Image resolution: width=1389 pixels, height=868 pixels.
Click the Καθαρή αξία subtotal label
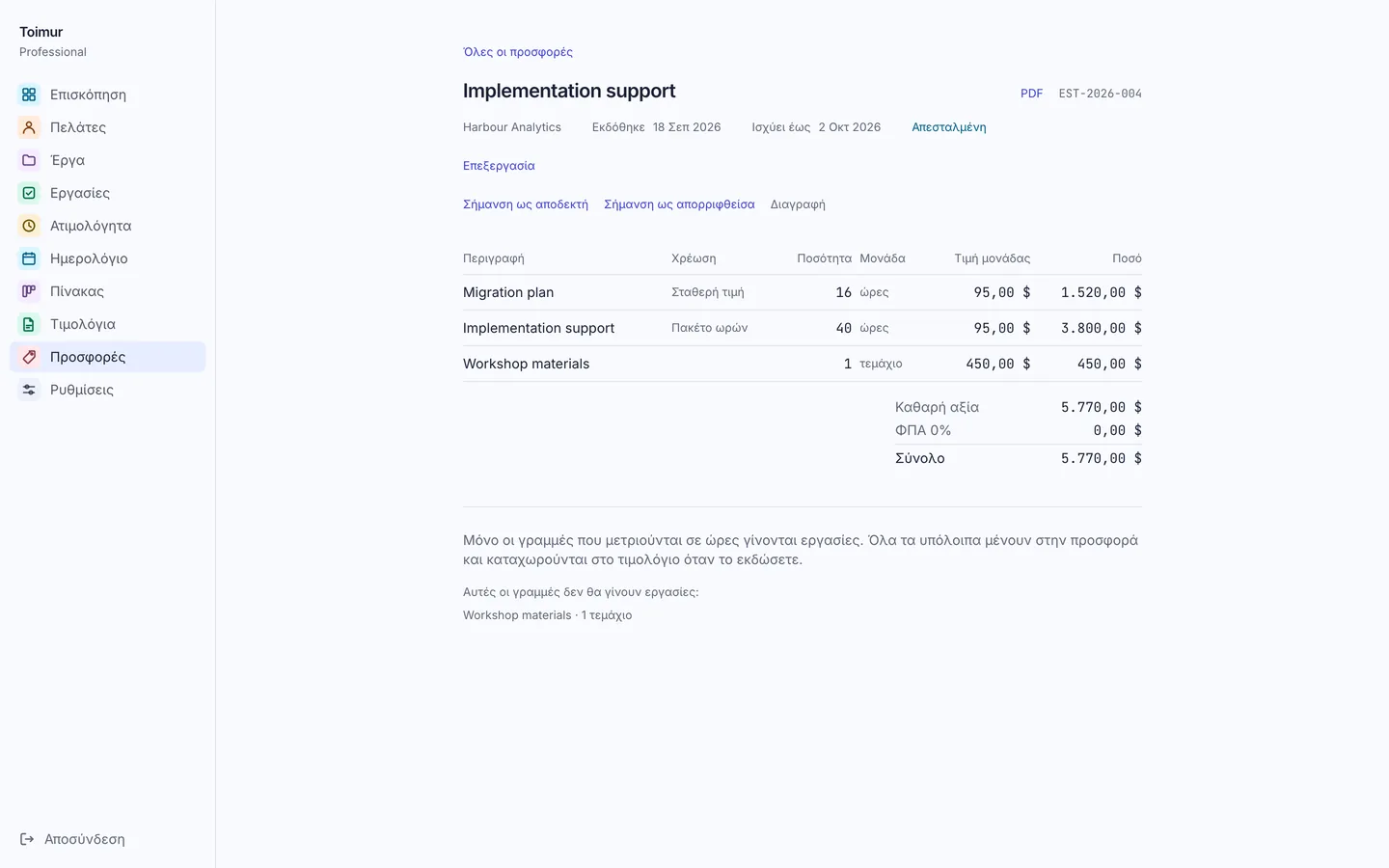(937, 407)
